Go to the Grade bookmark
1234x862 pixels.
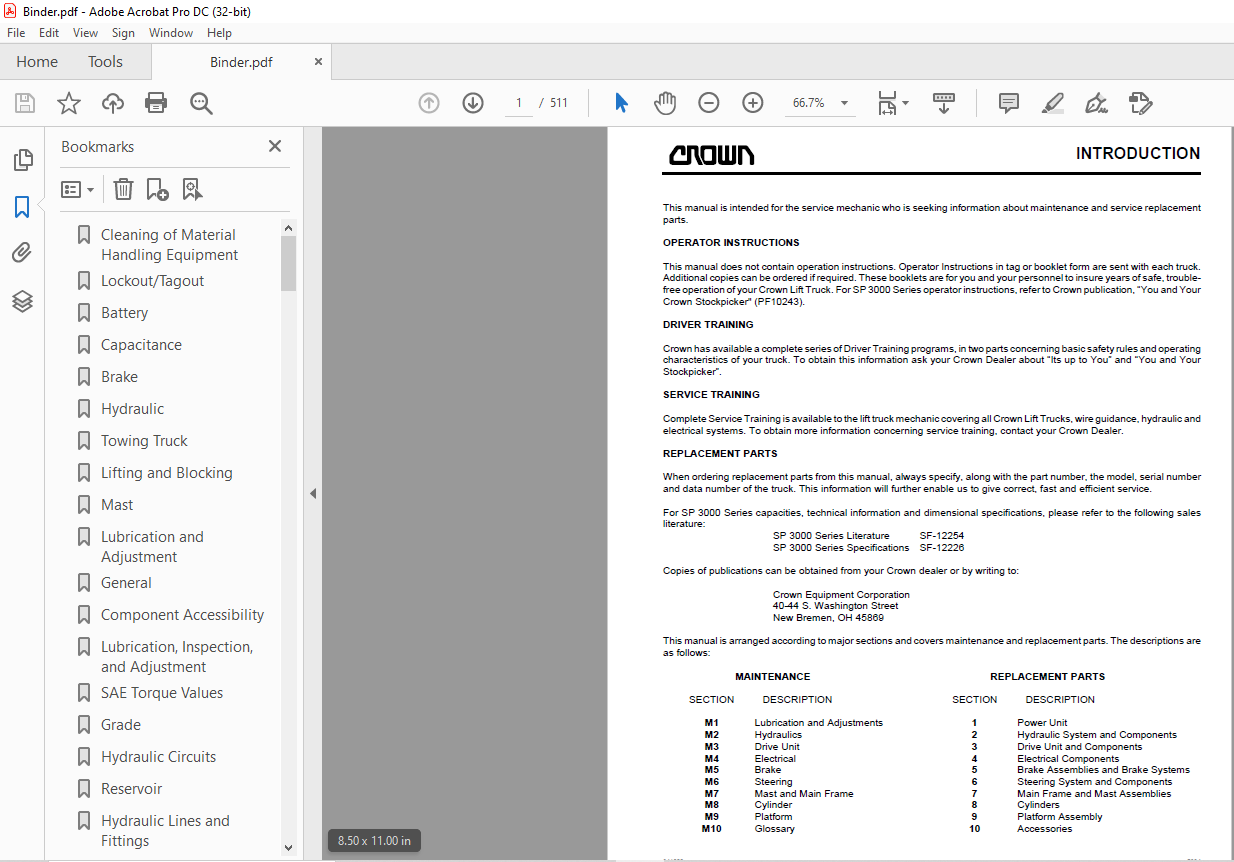[x=121, y=725]
